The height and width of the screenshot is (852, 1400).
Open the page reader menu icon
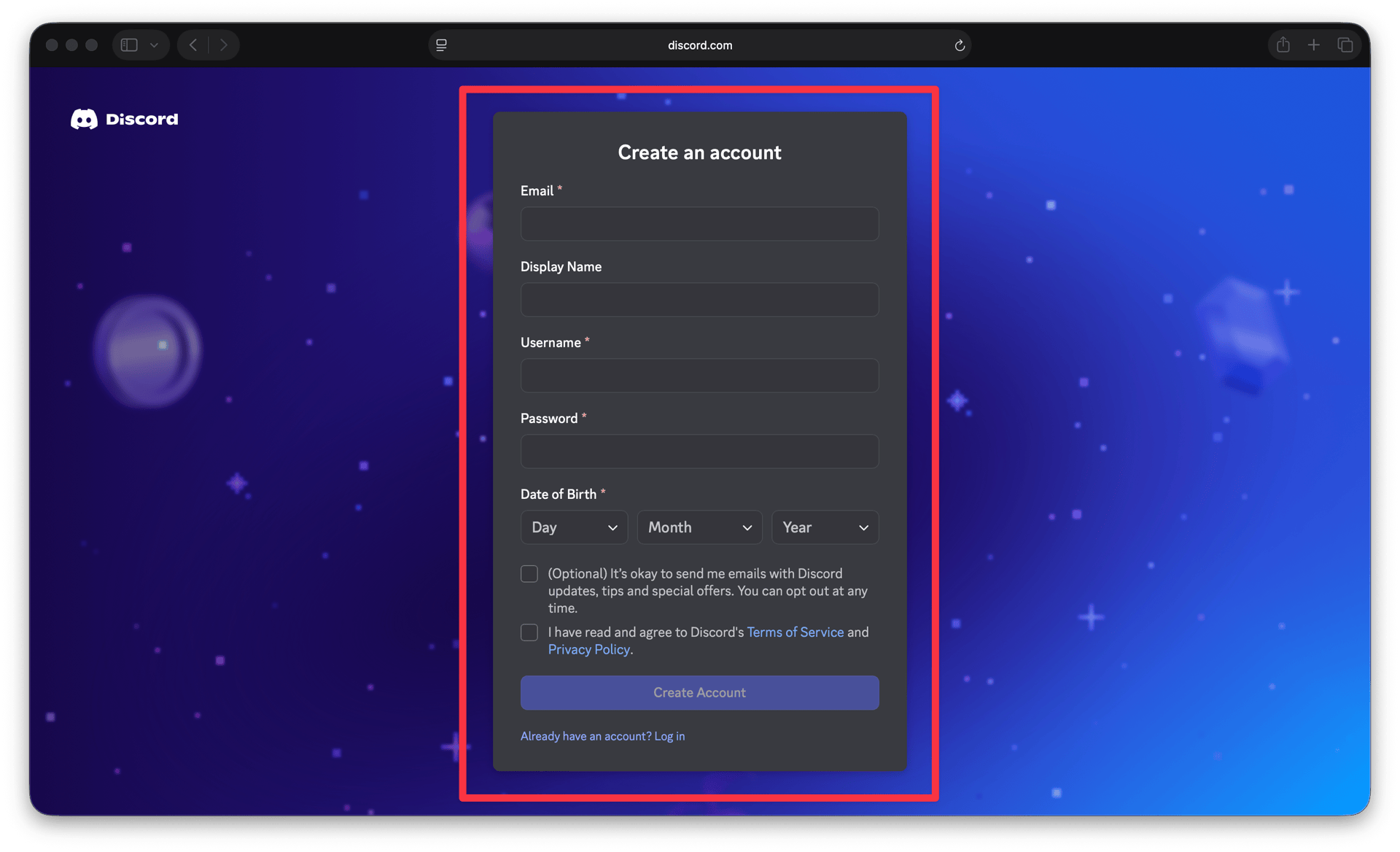pos(441,45)
